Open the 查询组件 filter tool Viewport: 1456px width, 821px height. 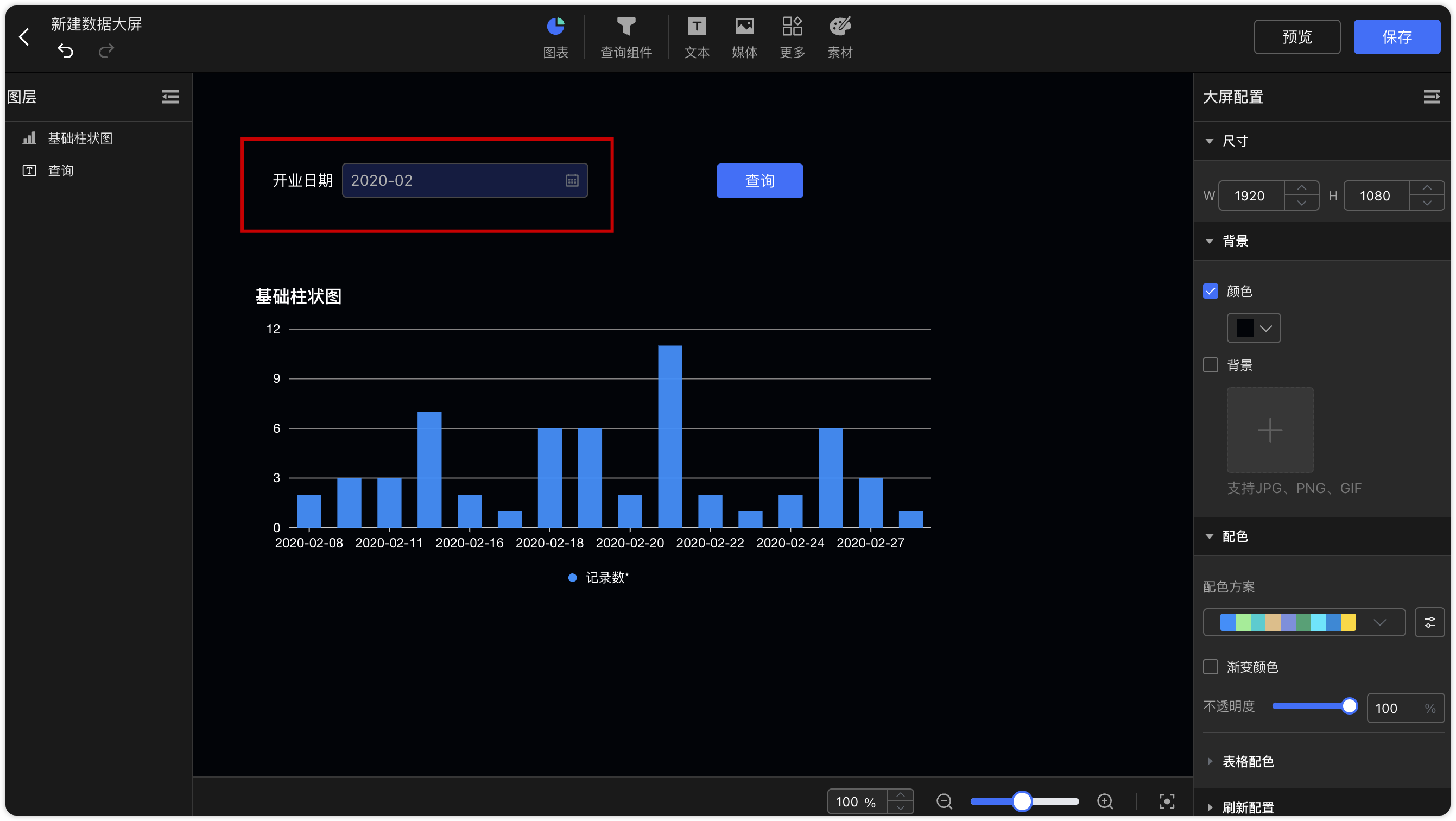[626, 37]
